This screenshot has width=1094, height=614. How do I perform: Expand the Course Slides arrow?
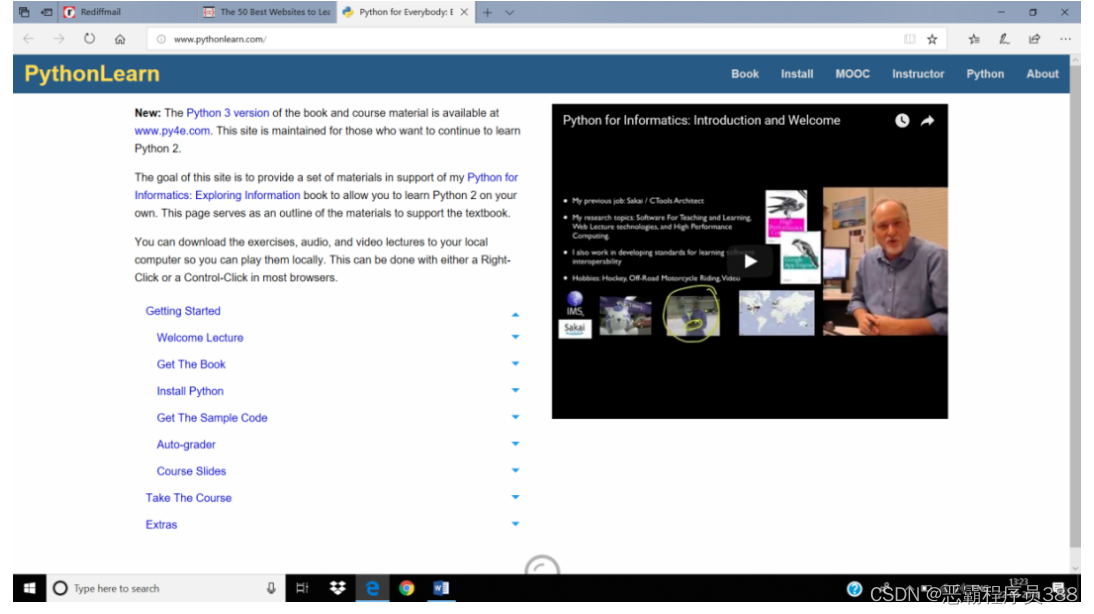515,470
